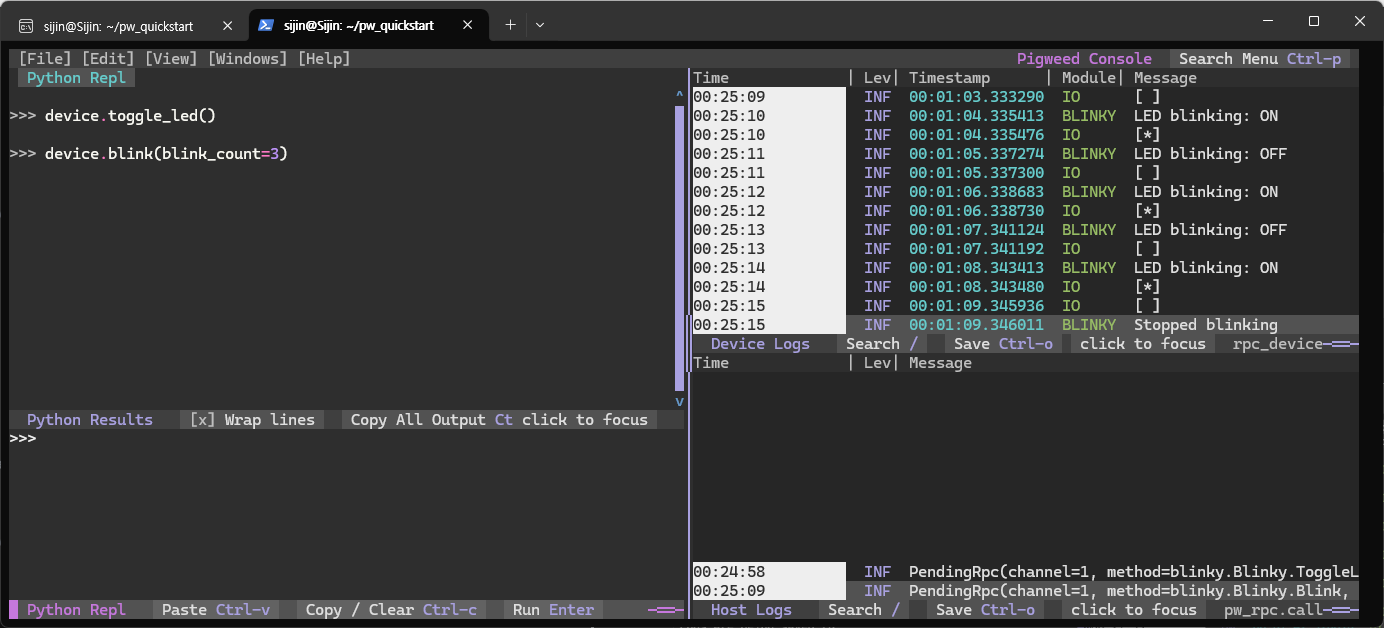Screen dimensions: 1384x628
Task: Open terminal profile dropdown arrow
Action: click(540, 25)
